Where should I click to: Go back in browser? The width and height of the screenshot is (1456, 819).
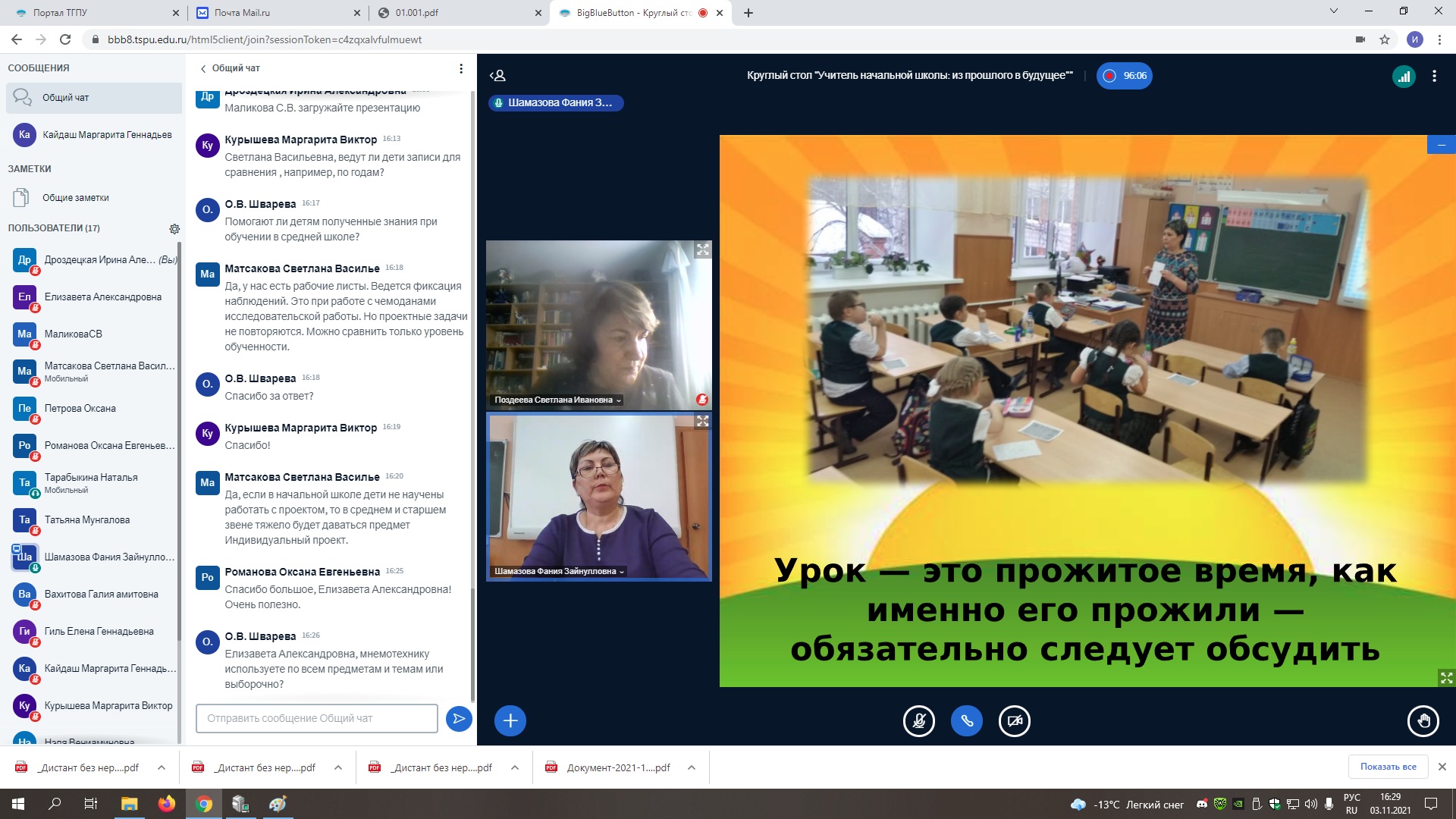pyautogui.click(x=17, y=39)
